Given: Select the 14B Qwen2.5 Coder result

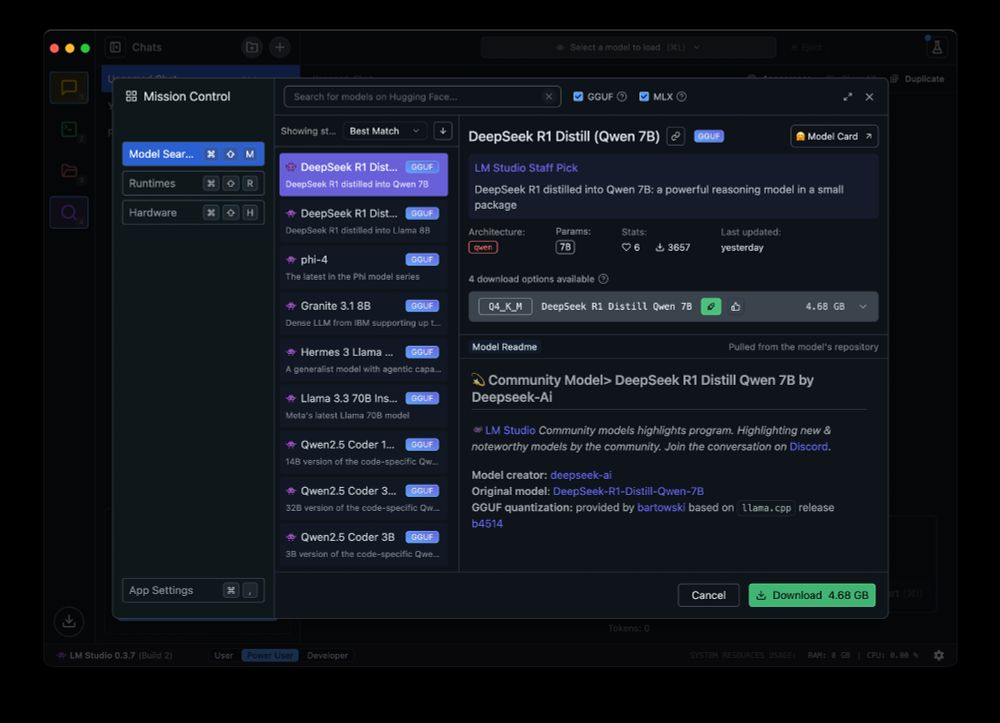Looking at the screenshot, I should point(364,452).
